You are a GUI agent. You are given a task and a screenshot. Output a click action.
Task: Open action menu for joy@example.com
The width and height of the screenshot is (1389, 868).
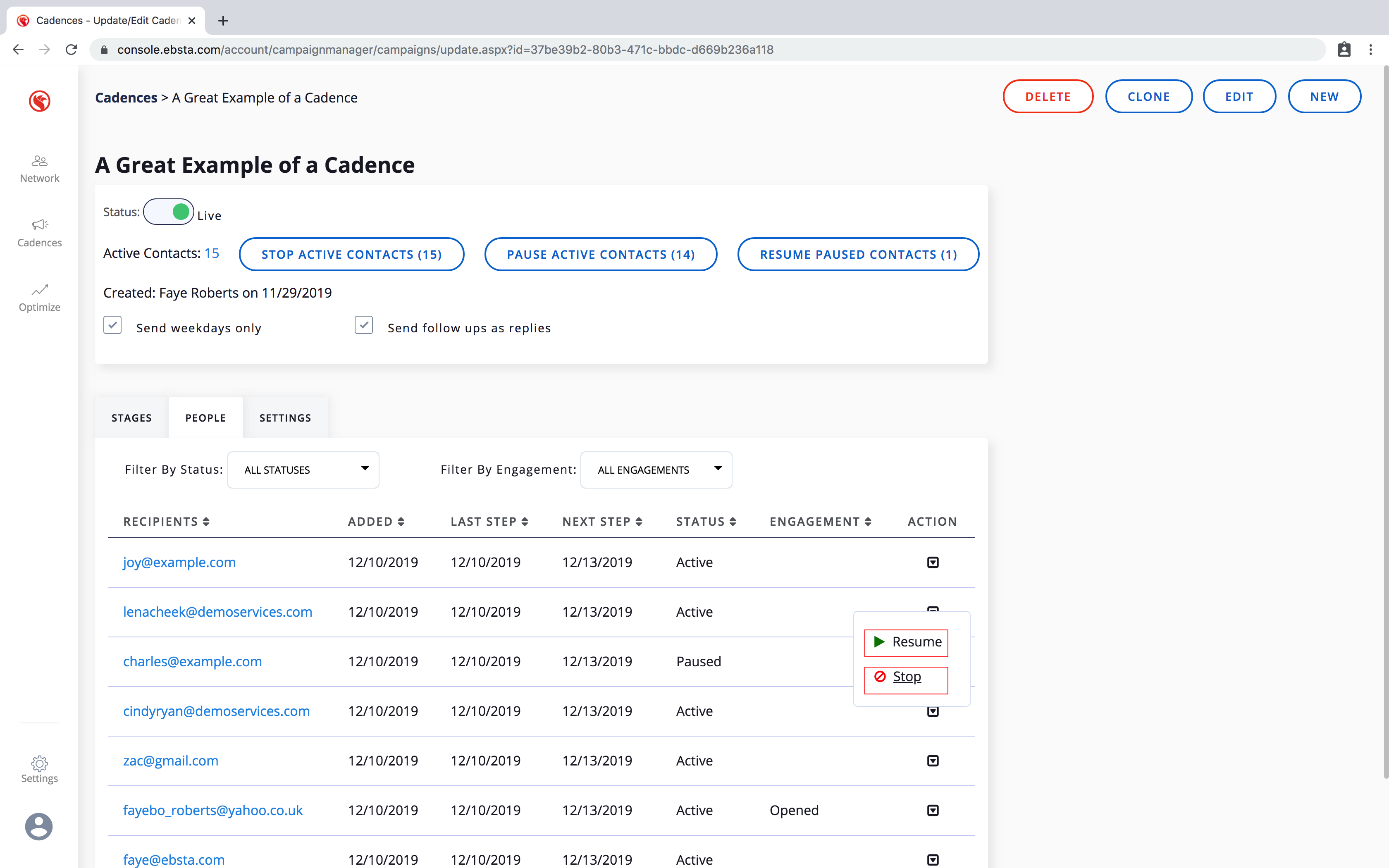tap(933, 562)
